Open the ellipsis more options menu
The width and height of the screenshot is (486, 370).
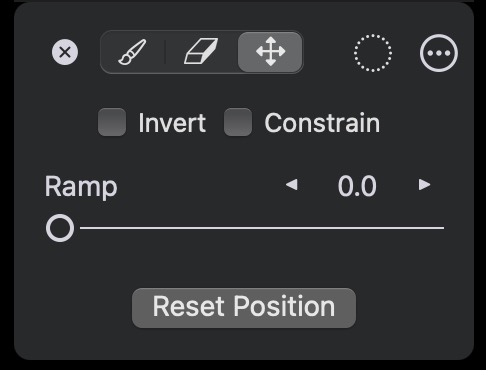[x=439, y=53]
